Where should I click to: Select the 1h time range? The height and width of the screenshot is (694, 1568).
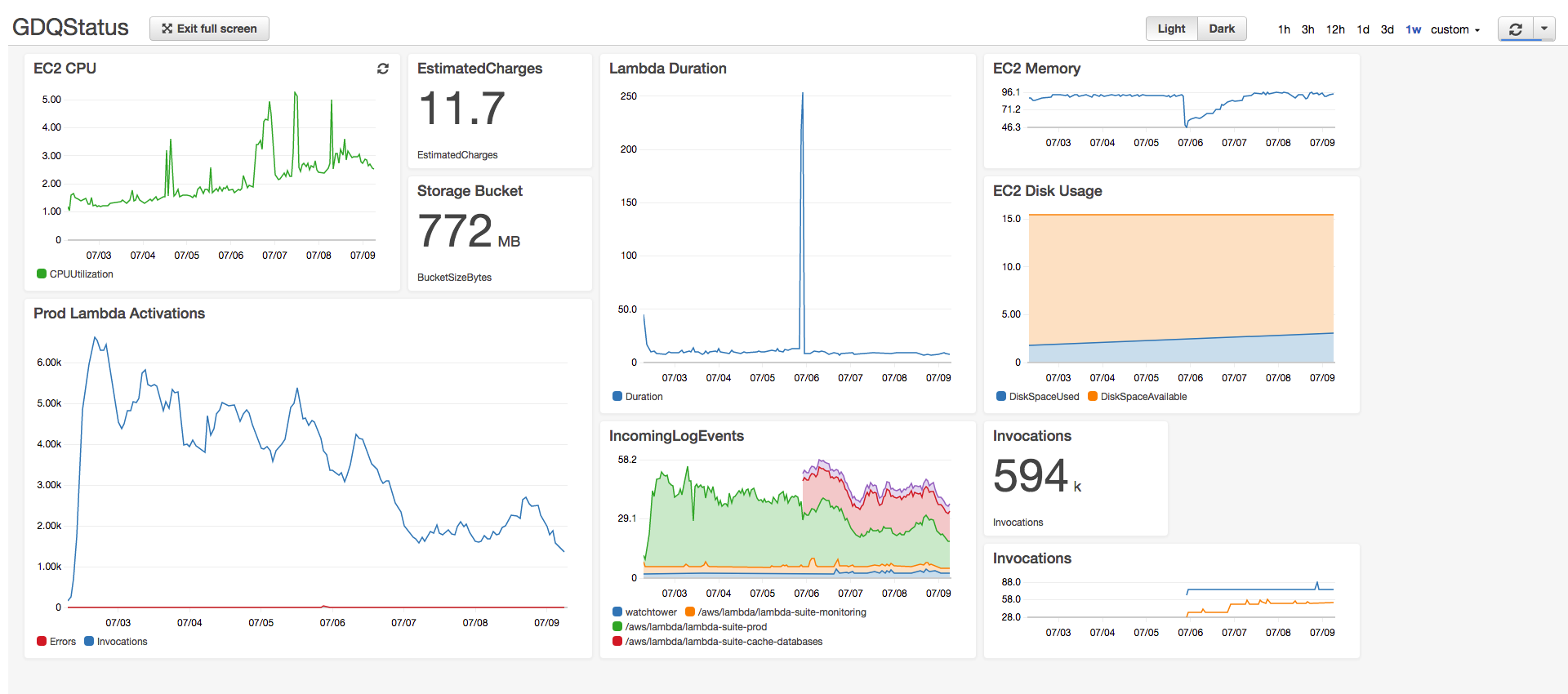pyautogui.click(x=1284, y=29)
